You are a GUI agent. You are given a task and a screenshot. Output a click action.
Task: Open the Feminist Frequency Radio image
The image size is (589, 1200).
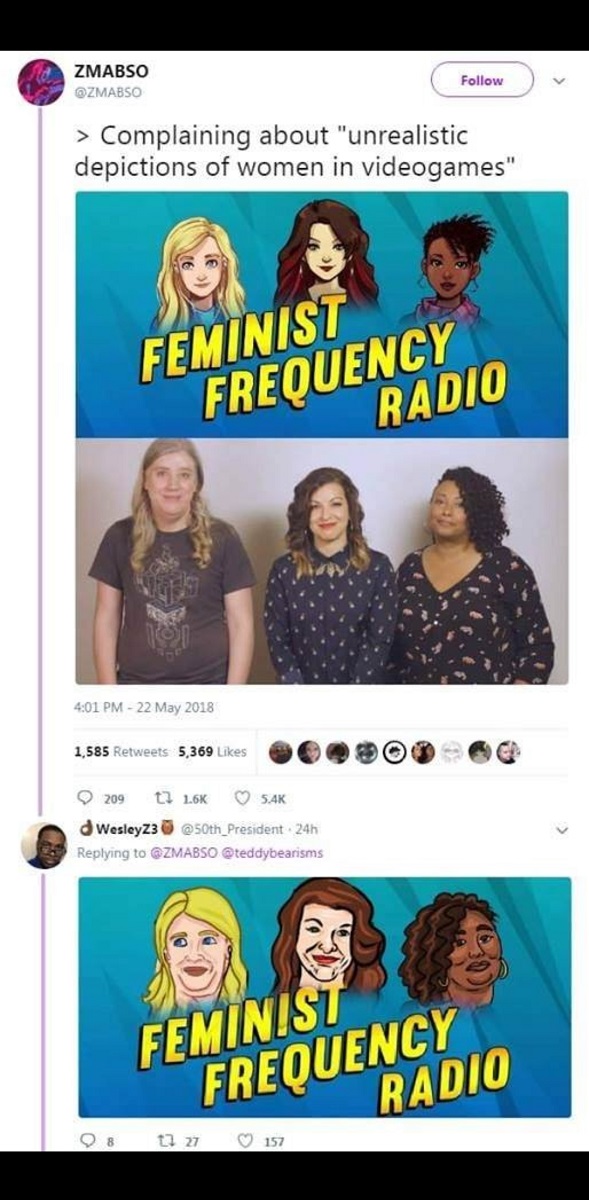coord(322,437)
